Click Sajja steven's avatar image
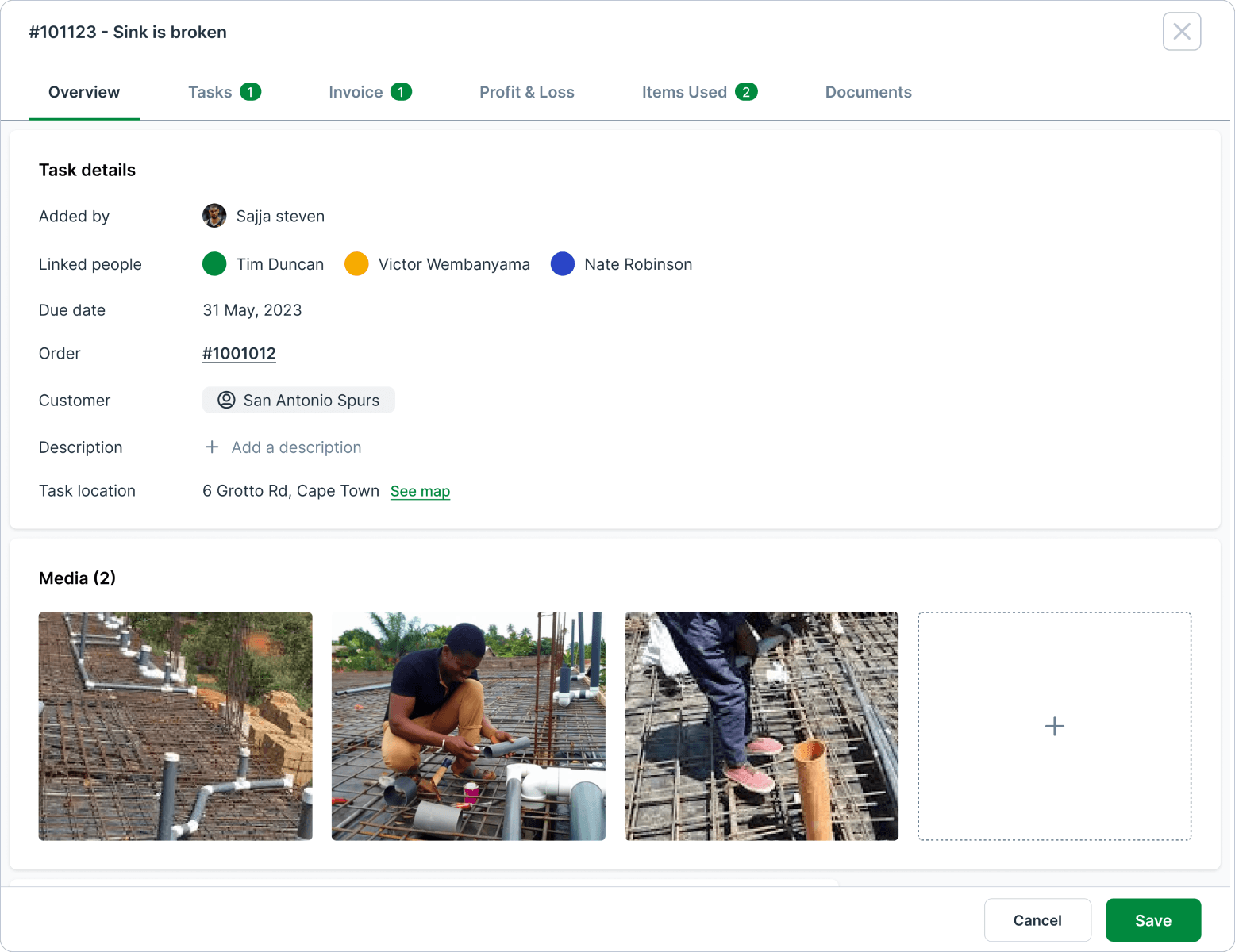The height and width of the screenshot is (952, 1235). pyautogui.click(x=214, y=215)
